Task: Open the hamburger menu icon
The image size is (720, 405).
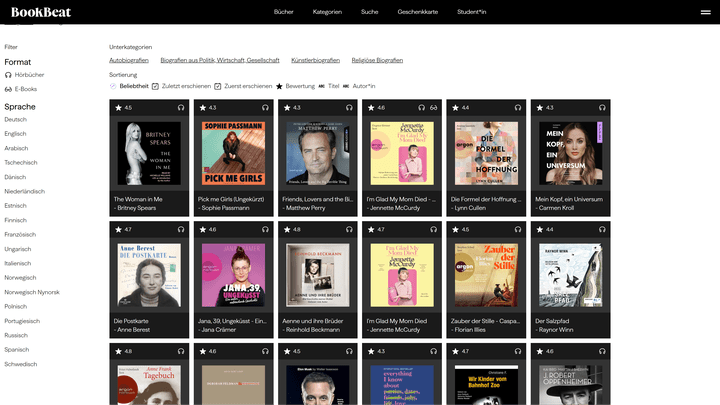Action: (x=705, y=12)
